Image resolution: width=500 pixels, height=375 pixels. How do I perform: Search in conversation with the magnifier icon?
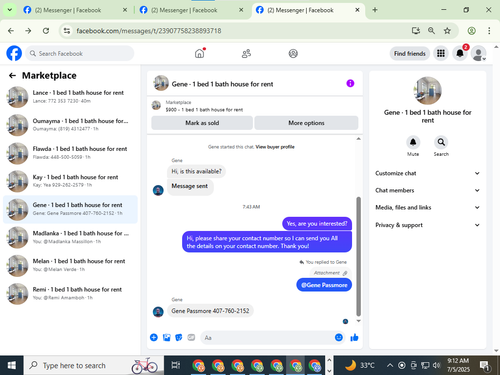point(441,142)
